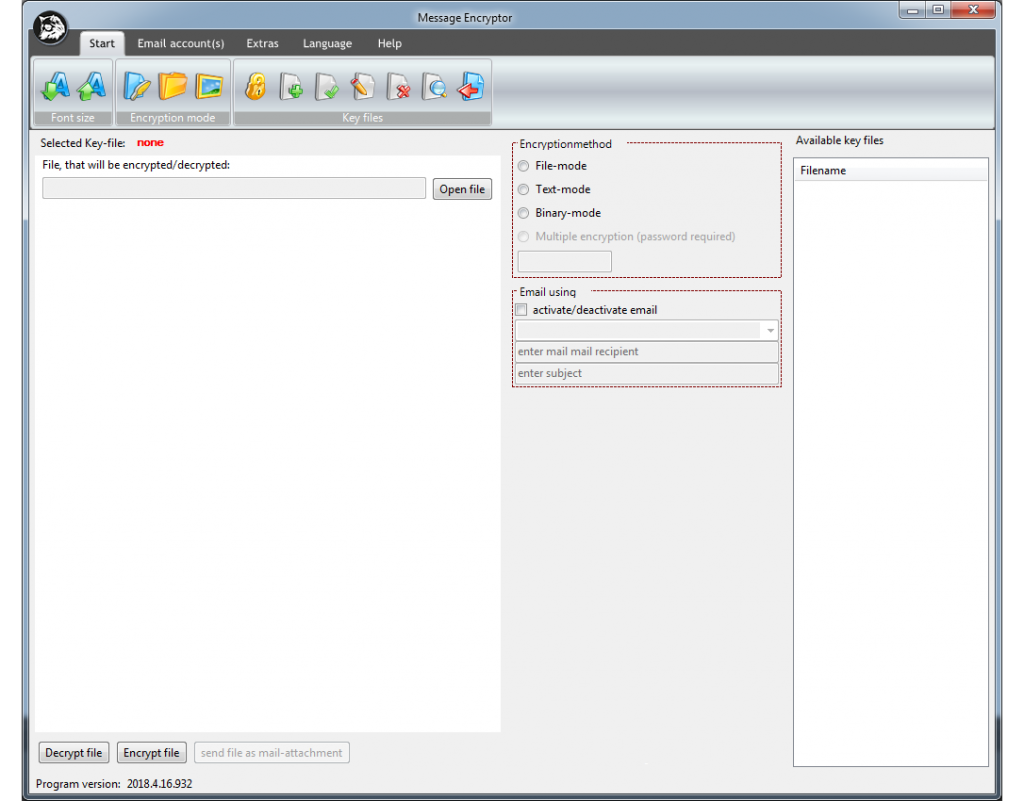Select the Text-mode radio button
Image resolution: width=1024 pixels, height=801 pixels.
523,189
